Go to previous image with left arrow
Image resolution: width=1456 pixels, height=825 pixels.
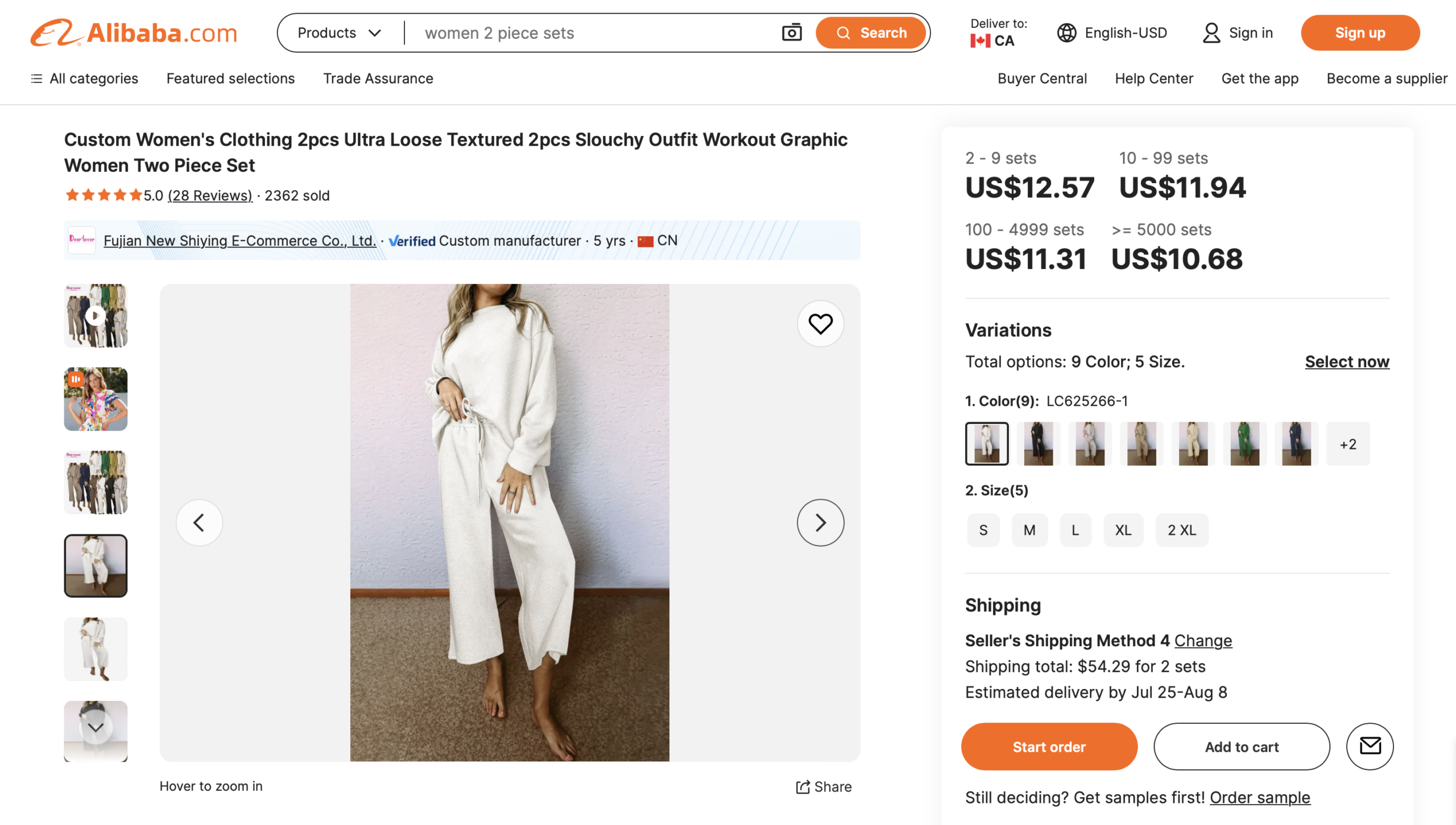click(x=199, y=522)
